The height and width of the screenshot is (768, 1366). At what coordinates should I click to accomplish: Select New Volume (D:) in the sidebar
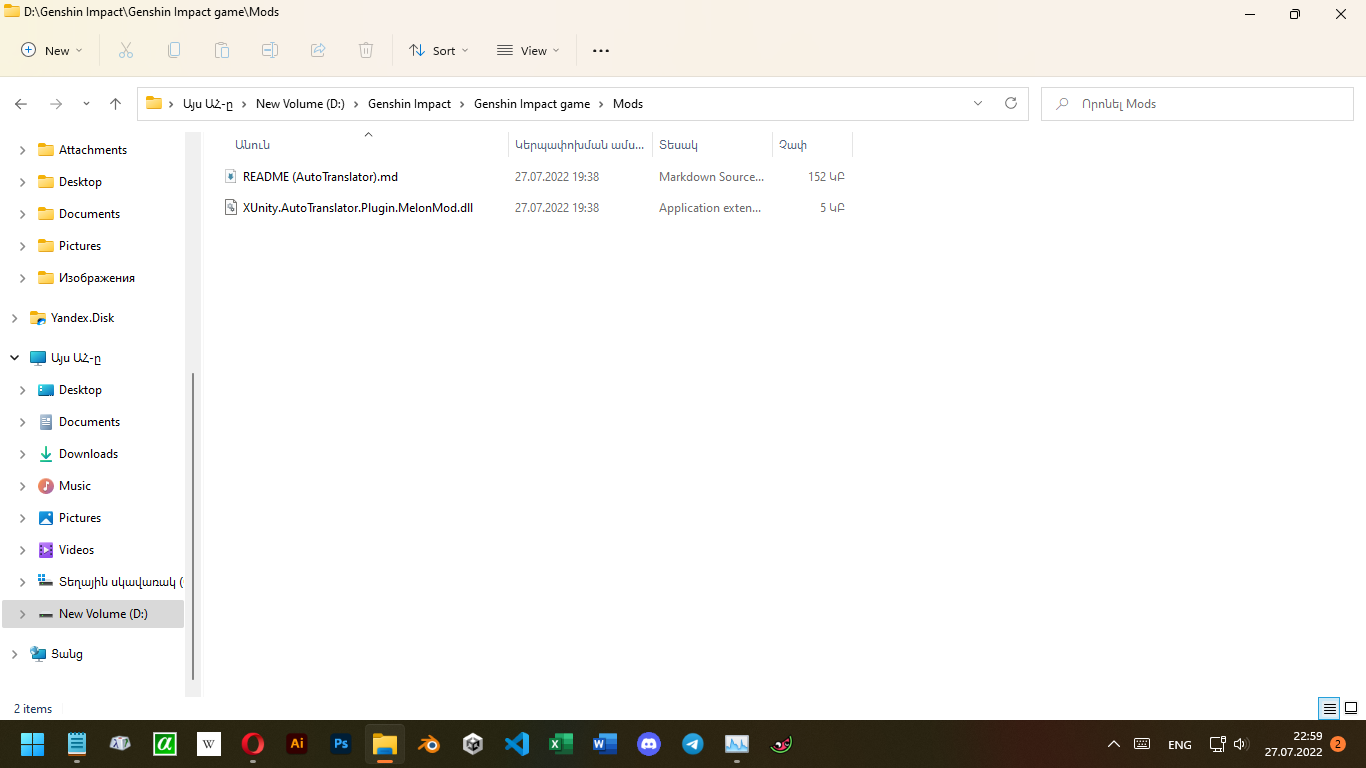click(x=93, y=614)
